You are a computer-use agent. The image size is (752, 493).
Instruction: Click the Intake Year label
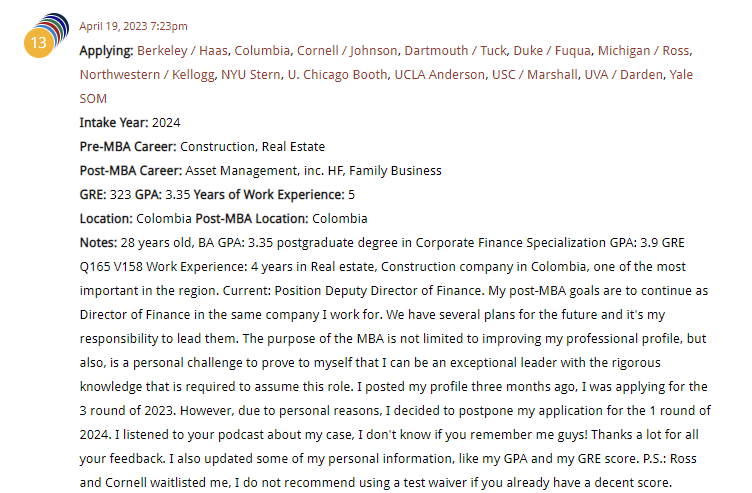point(113,122)
